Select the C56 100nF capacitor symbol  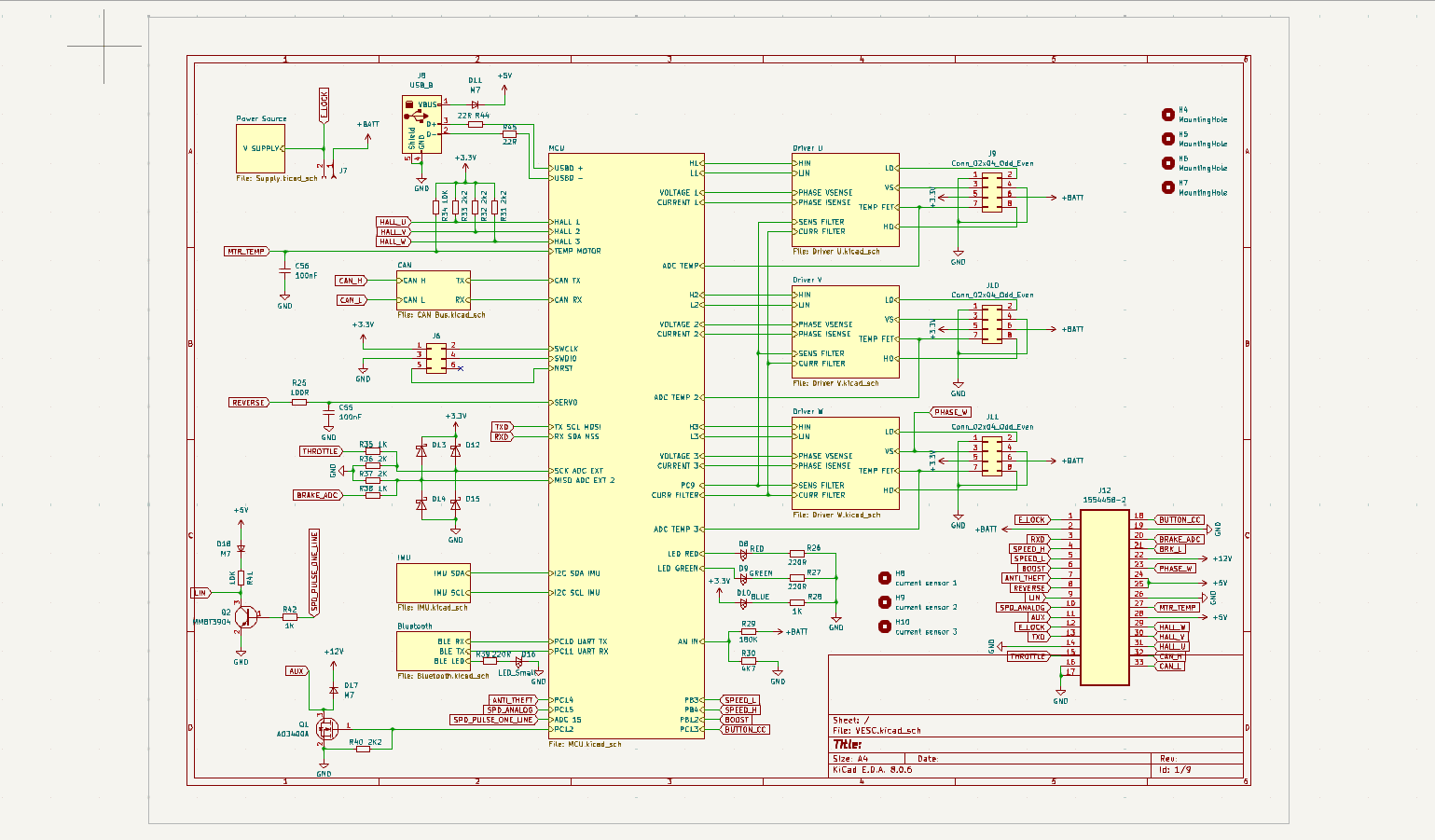[x=284, y=270]
